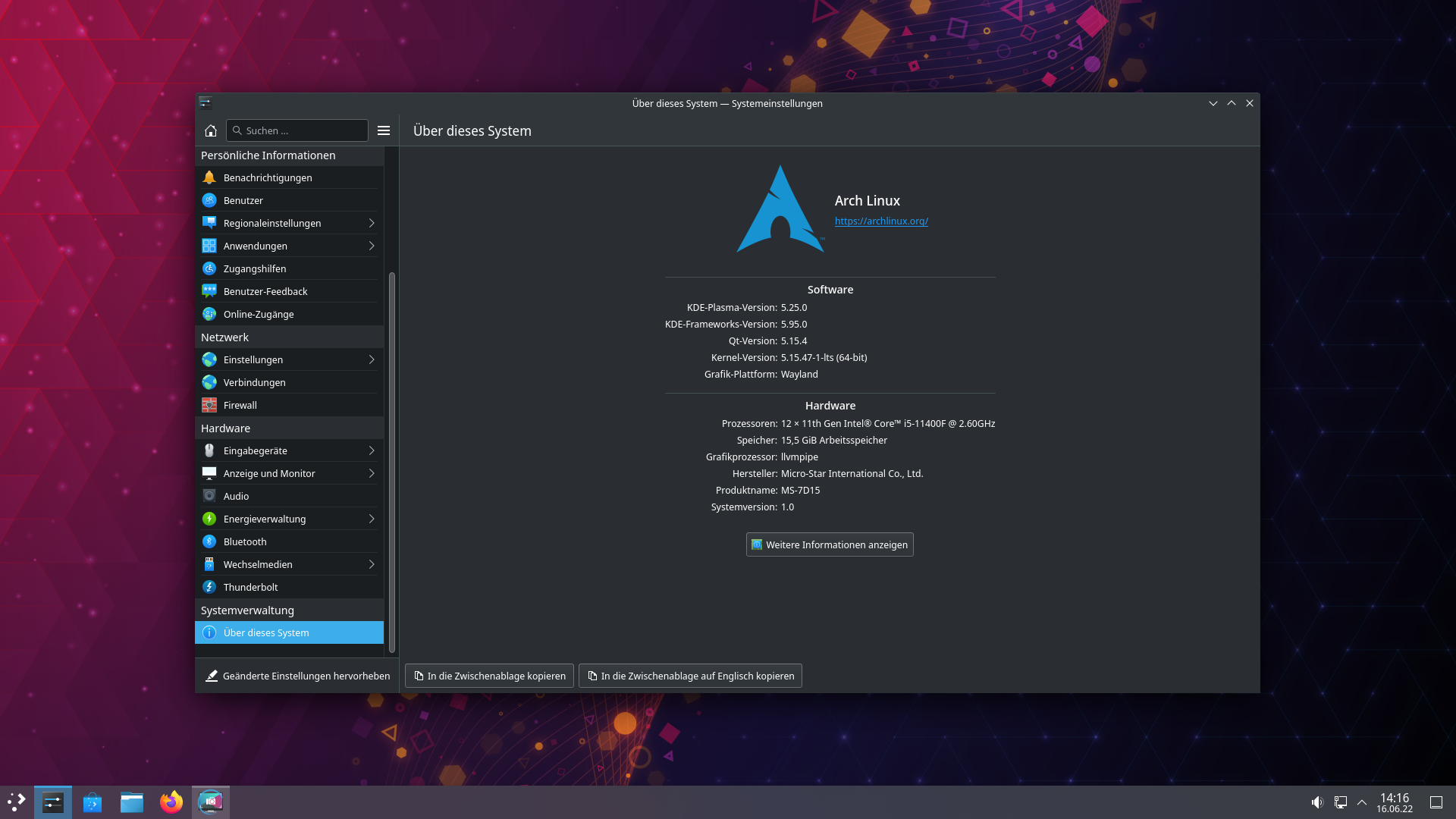This screenshot has height=819, width=1456.
Task: Open Zugangshilfen menu item
Action: tap(255, 268)
